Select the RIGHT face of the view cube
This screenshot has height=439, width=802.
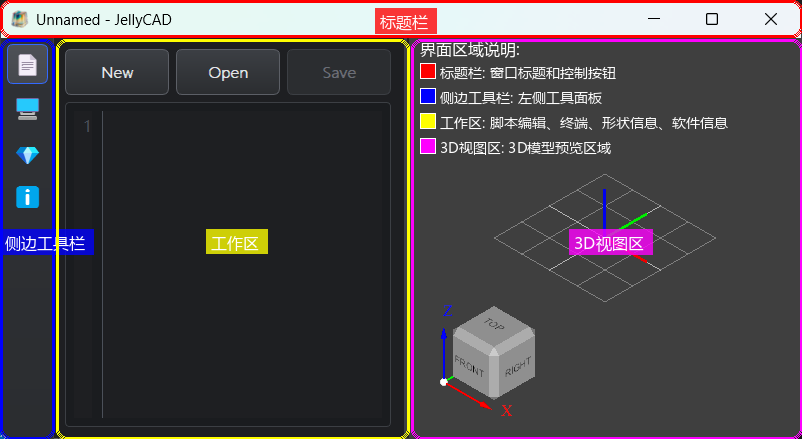pyautogui.click(x=517, y=367)
